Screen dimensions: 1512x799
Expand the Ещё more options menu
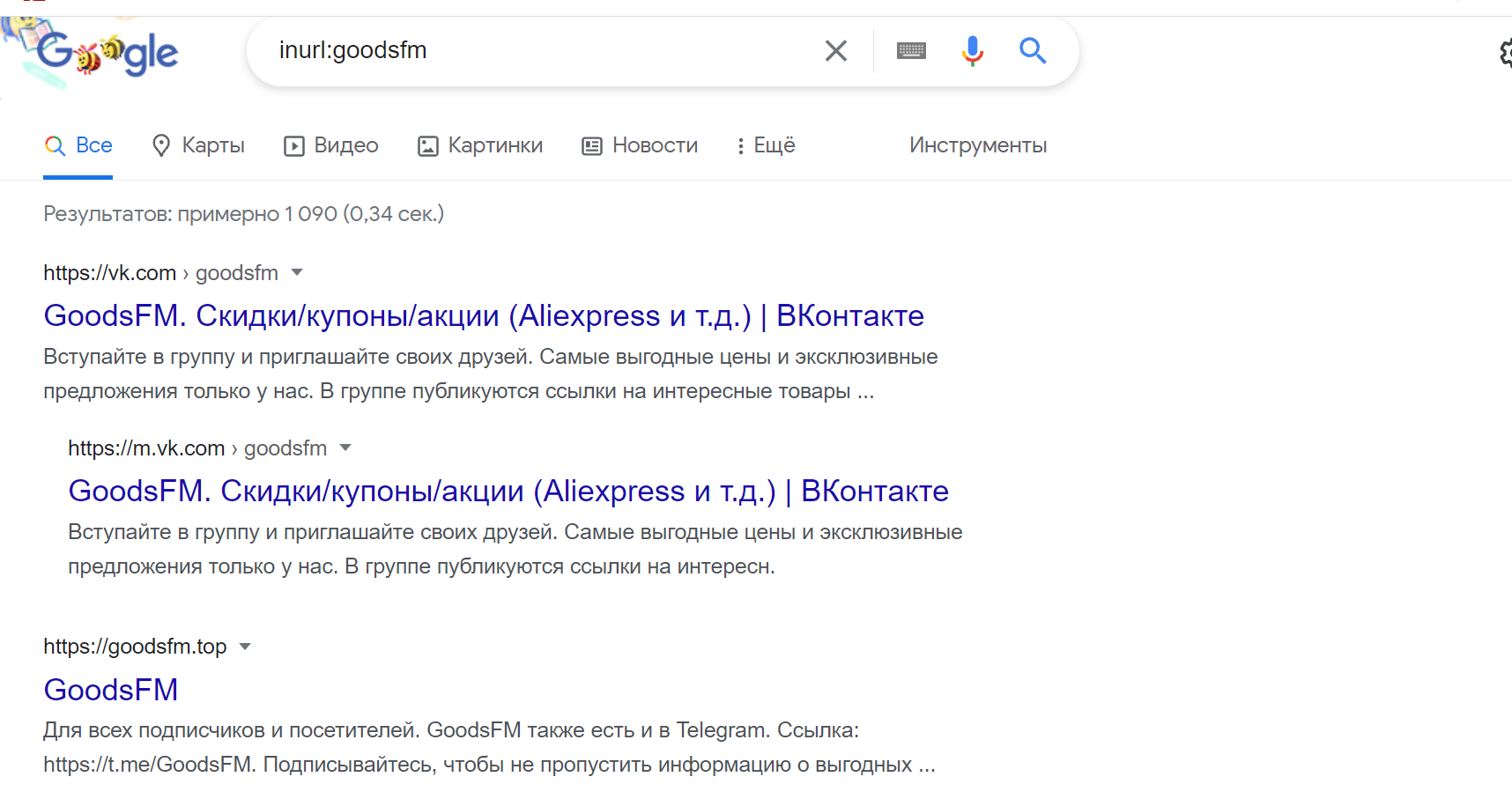click(x=766, y=145)
